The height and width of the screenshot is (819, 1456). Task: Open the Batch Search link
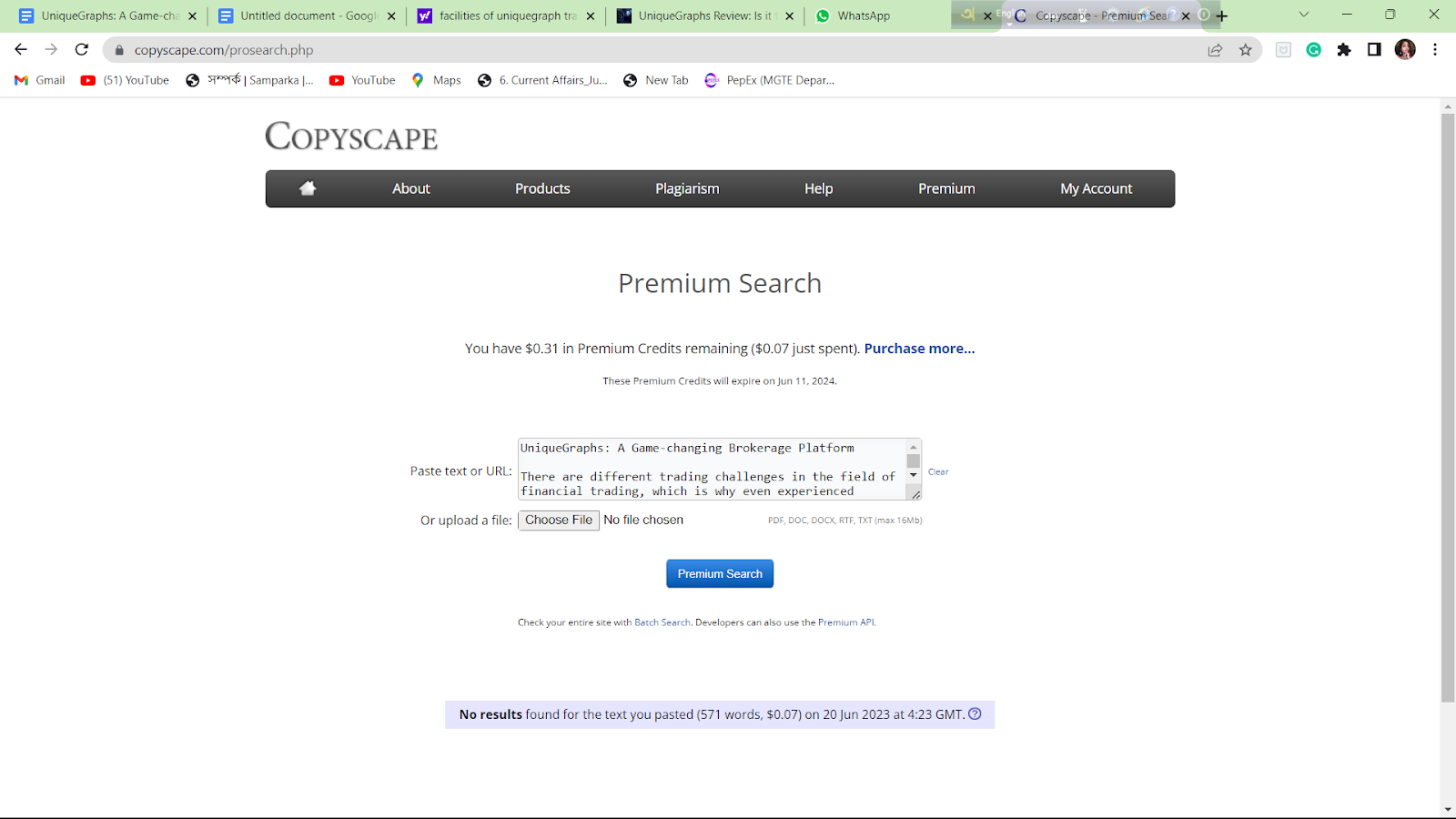(662, 622)
